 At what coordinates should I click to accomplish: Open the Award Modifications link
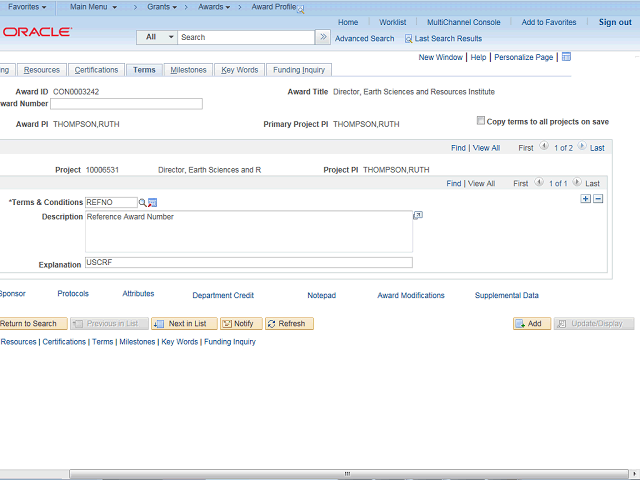(411, 296)
